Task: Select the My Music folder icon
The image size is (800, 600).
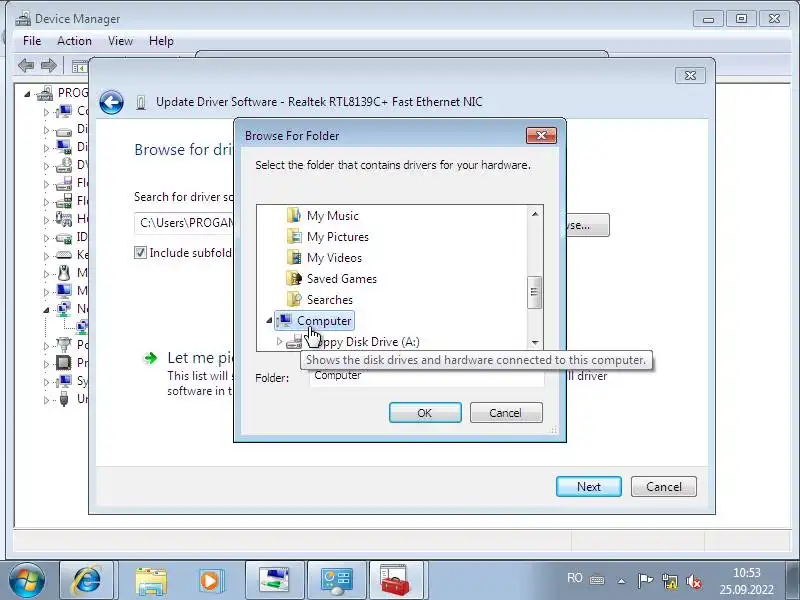Action: 294,215
